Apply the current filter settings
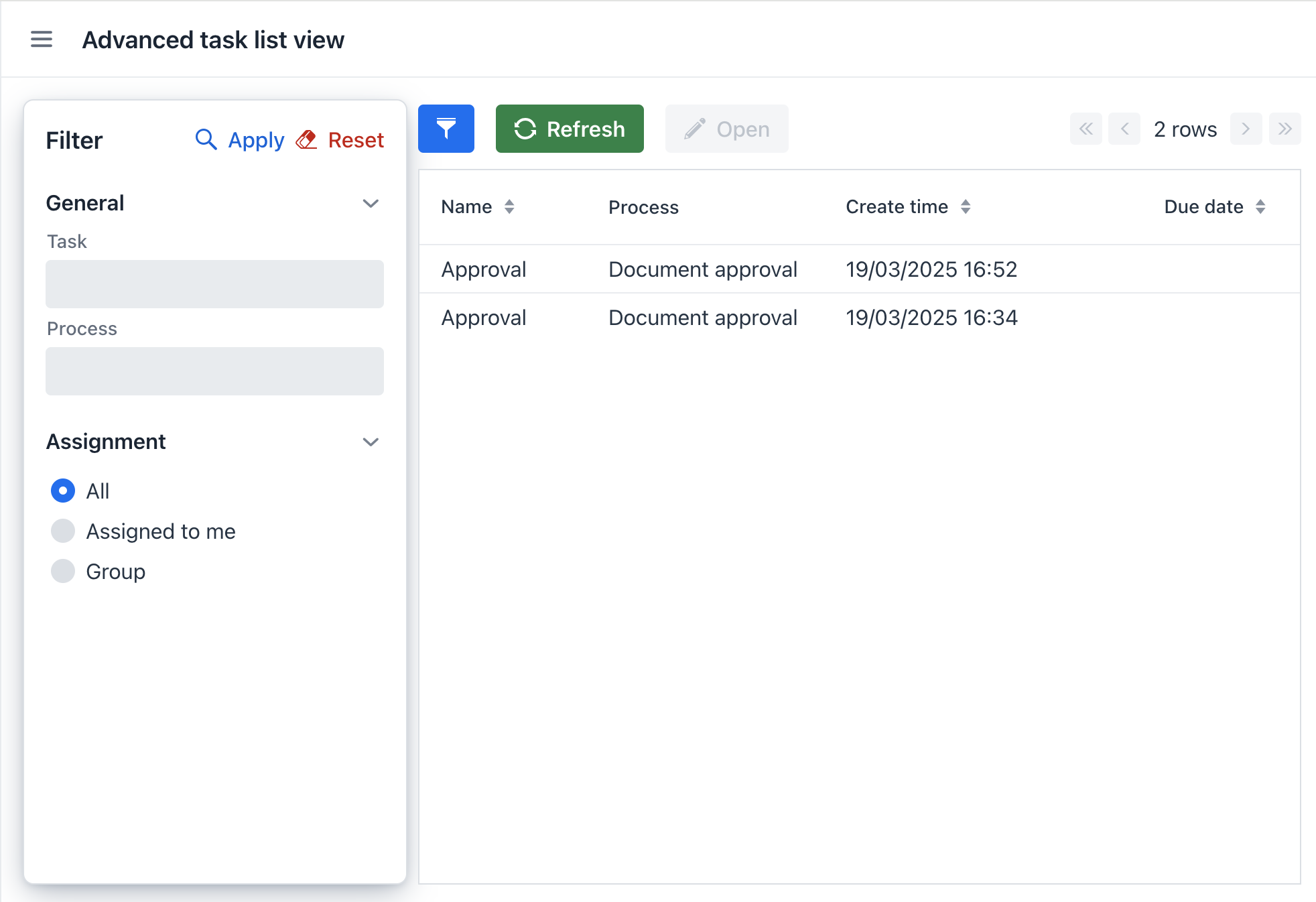Image resolution: width=1316 pixels, height=902 pixels. click(257, 140)
